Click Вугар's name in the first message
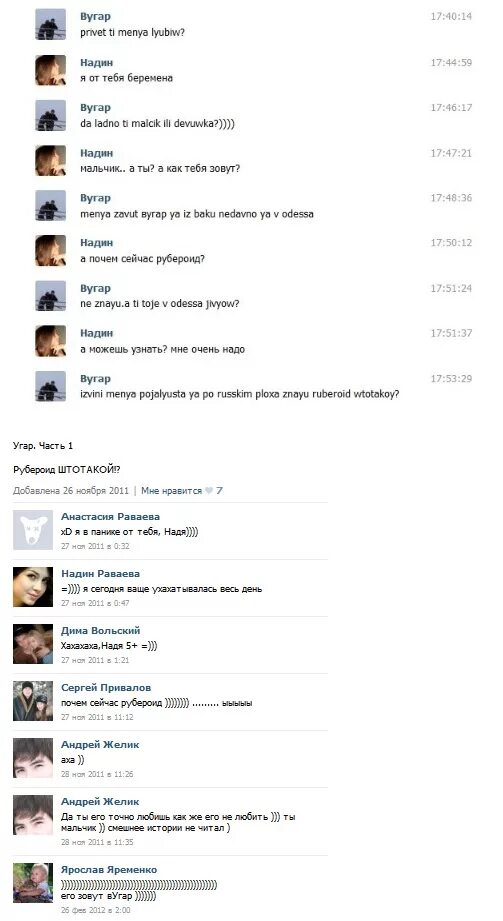 point(95,16)
